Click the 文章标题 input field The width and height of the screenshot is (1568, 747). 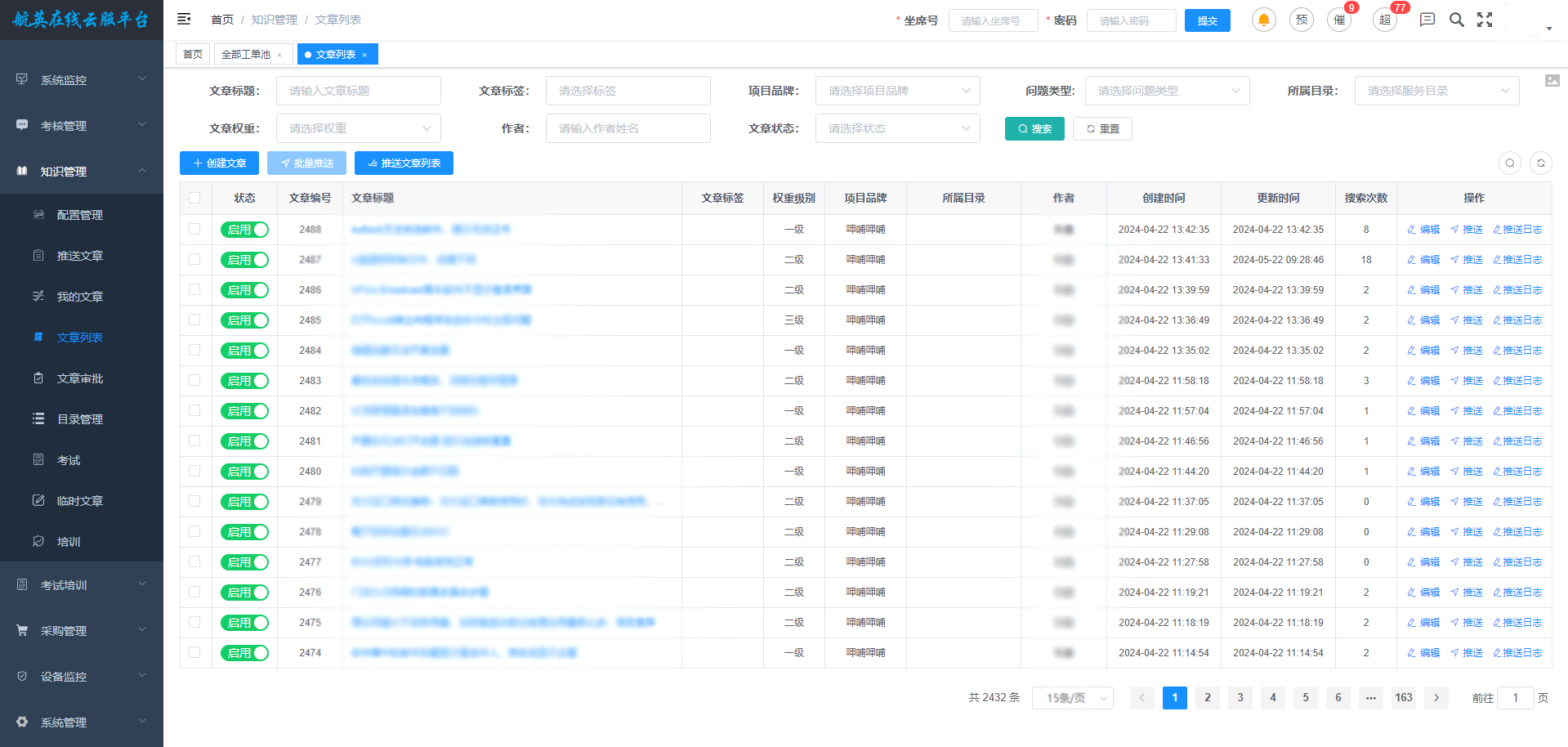pos(358,91)
